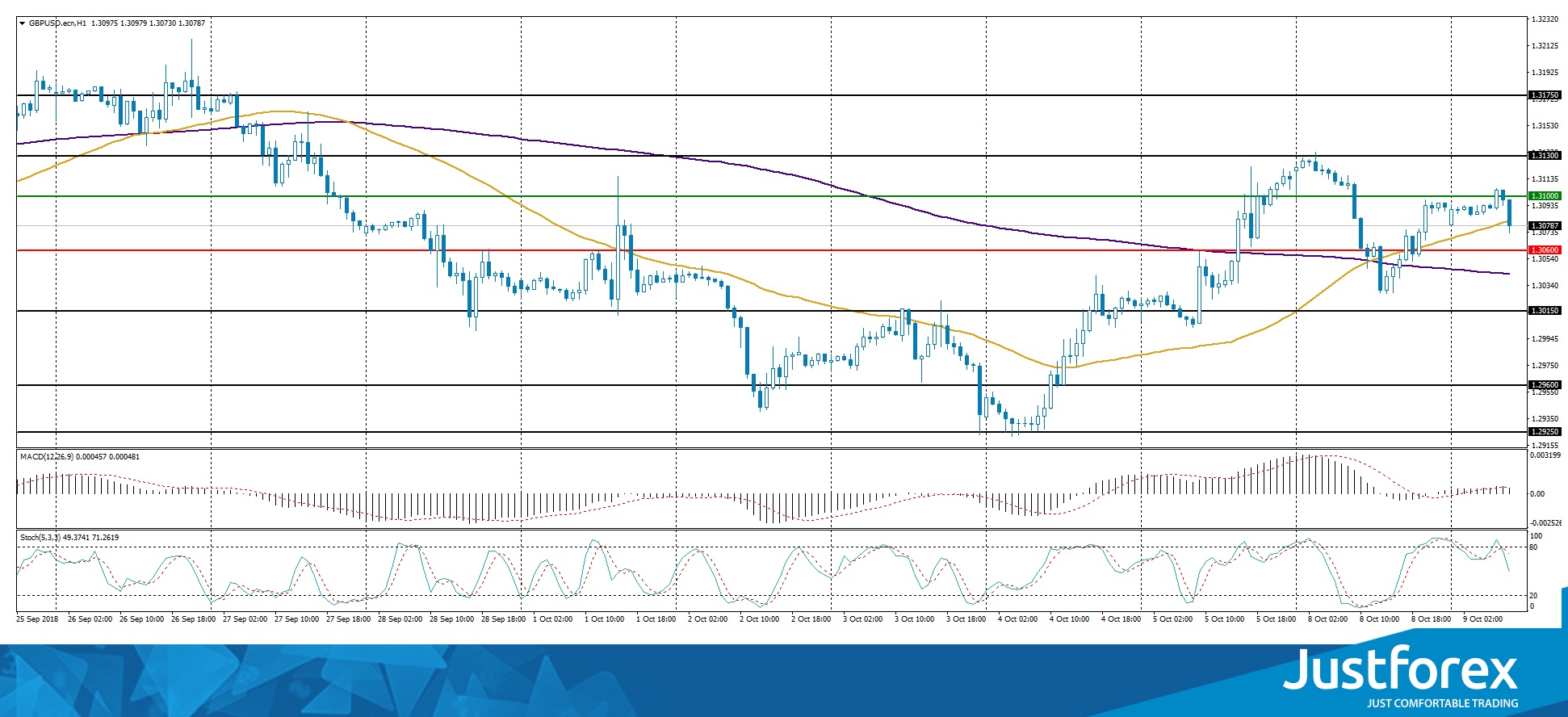Click the 1 Oct 02:00 time label

[553, 619]
